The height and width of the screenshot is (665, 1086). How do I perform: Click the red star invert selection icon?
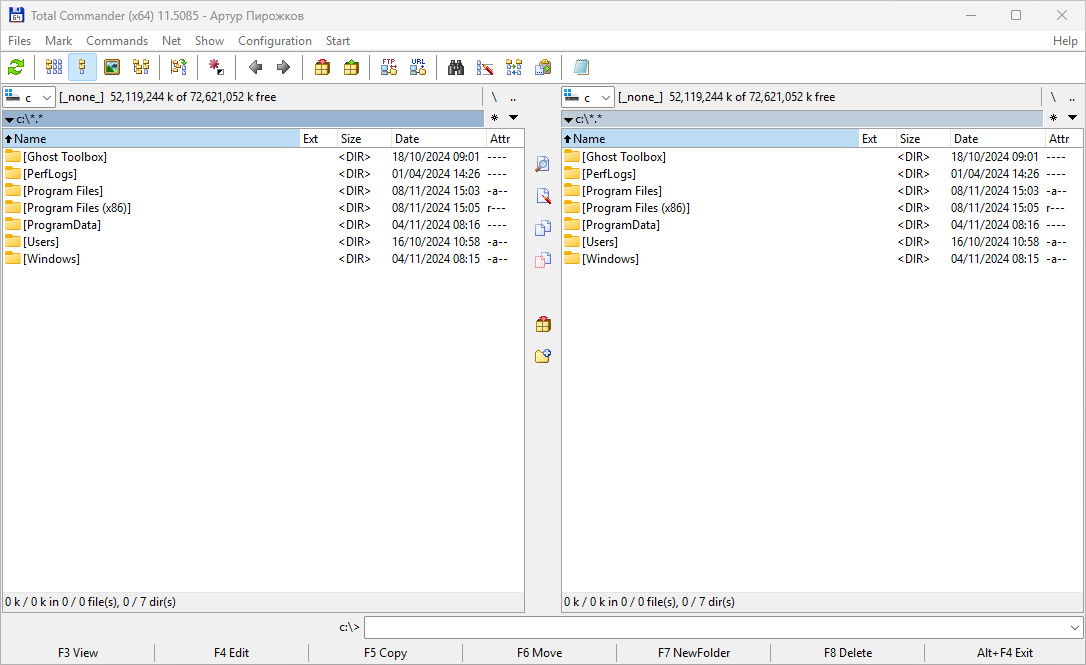coord(216,67)
